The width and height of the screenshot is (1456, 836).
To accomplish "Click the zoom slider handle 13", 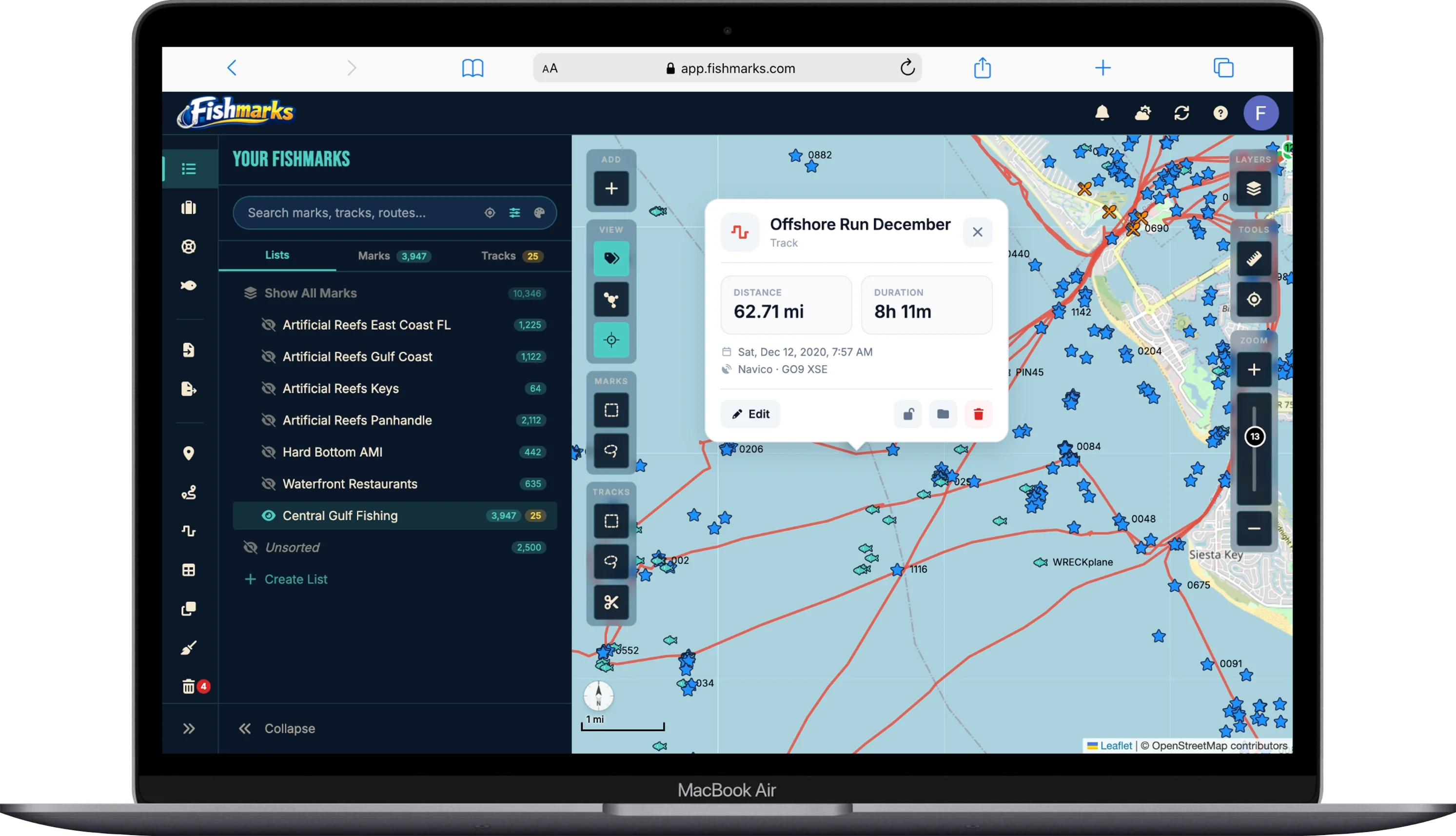I will pyautogui.click(x=1255, y=437).
